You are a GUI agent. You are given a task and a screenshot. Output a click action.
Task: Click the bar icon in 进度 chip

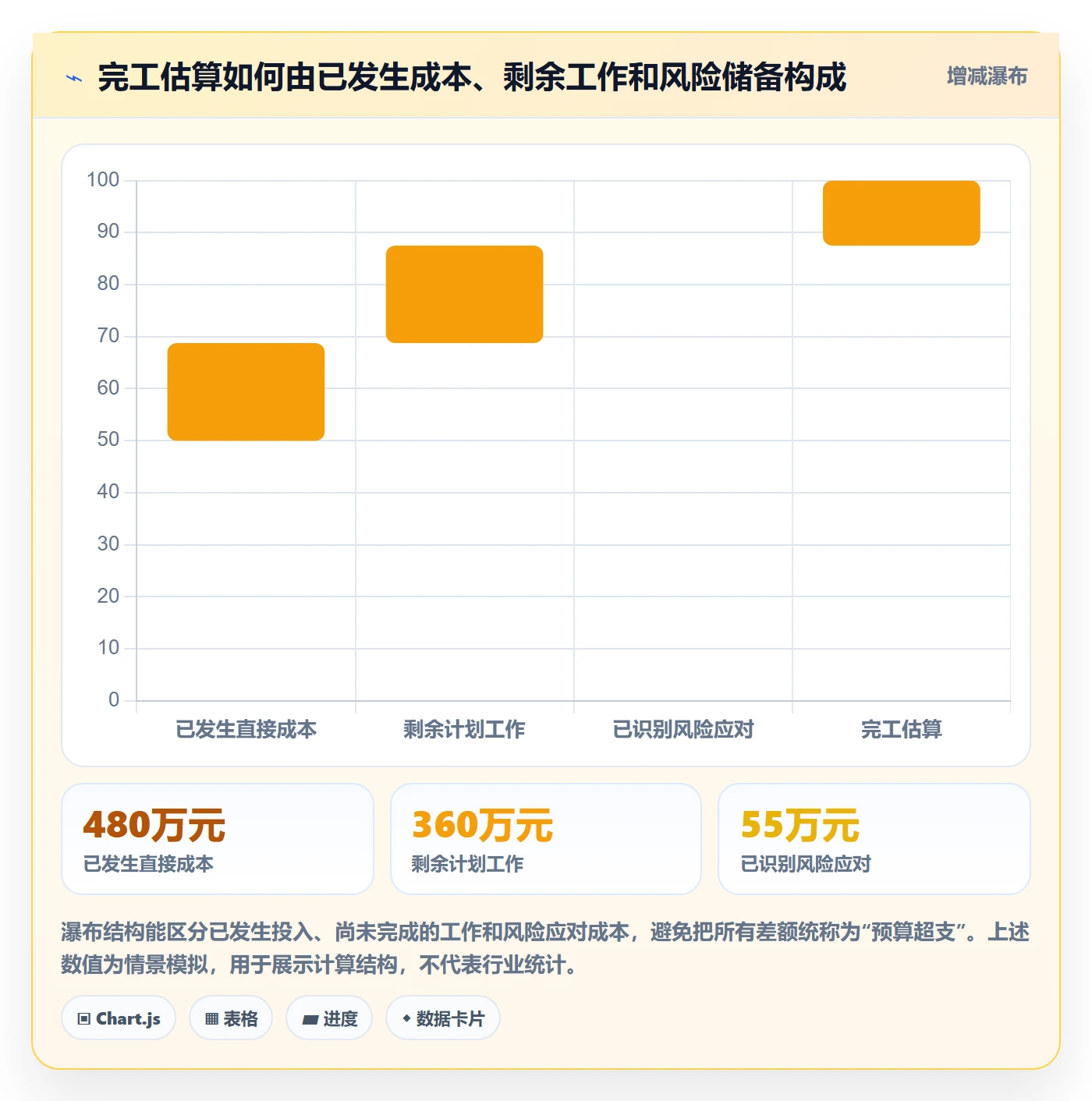click(310, 1019)
